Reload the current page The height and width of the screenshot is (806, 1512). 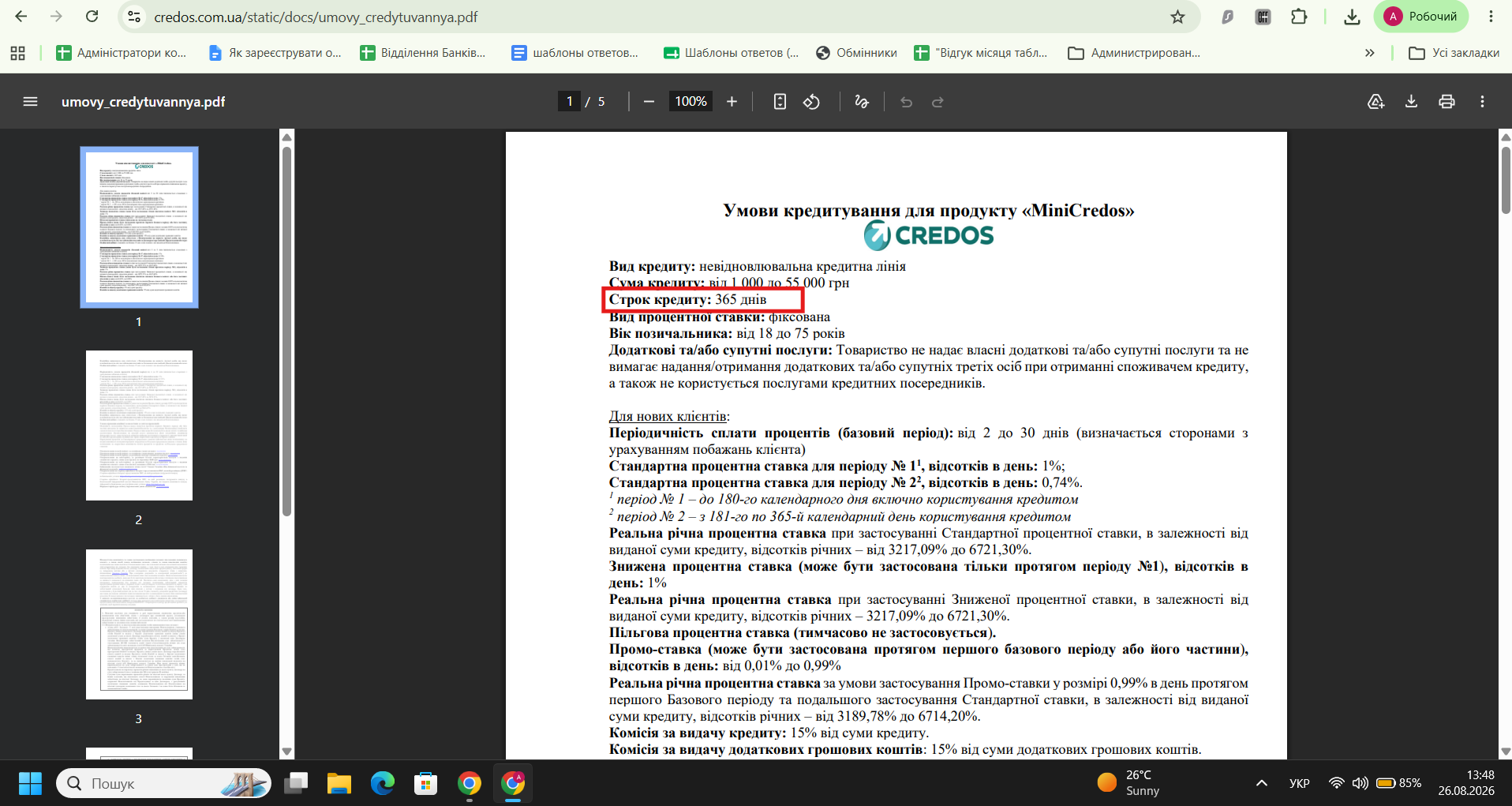pyautogui.click(x=92, y=17)
